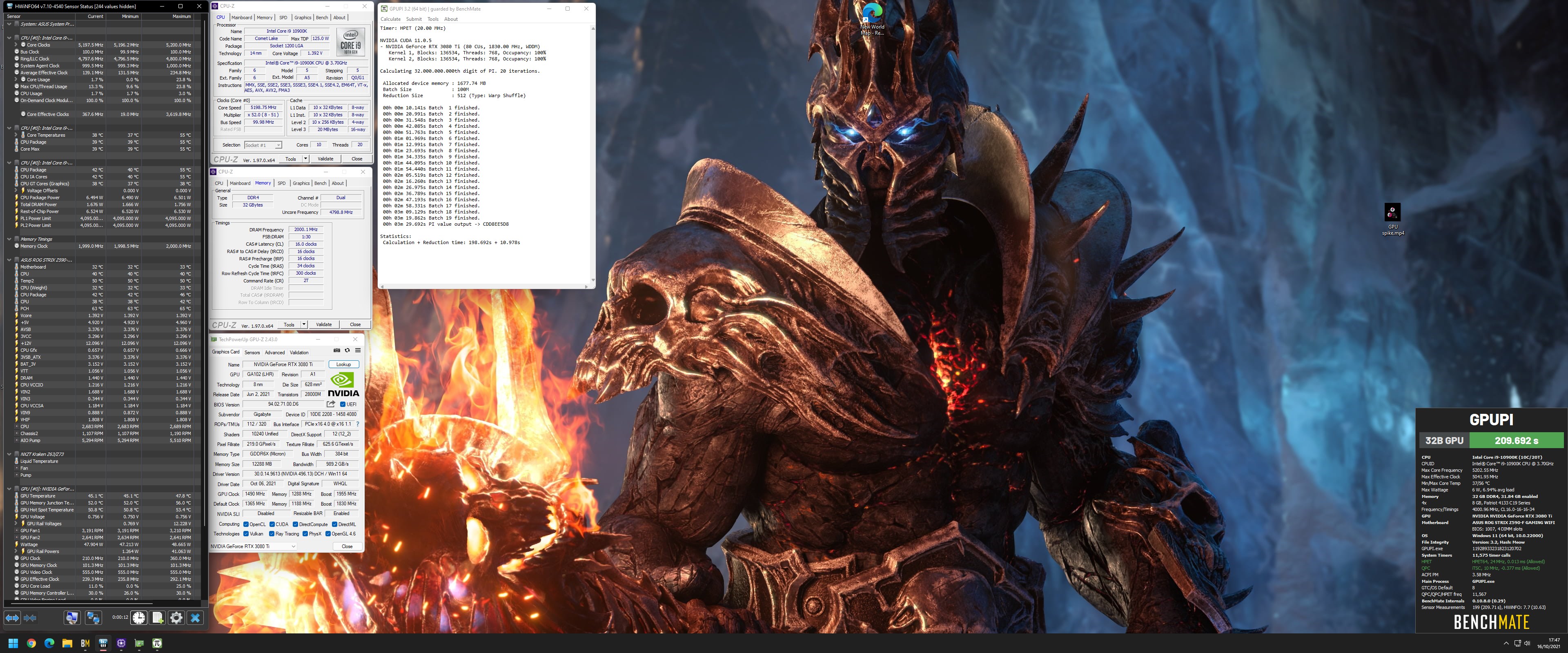Screen dimensions: 1568x653
Task: Open Mainboard tab in top CPU-Z window
Action: click(242, 18)
